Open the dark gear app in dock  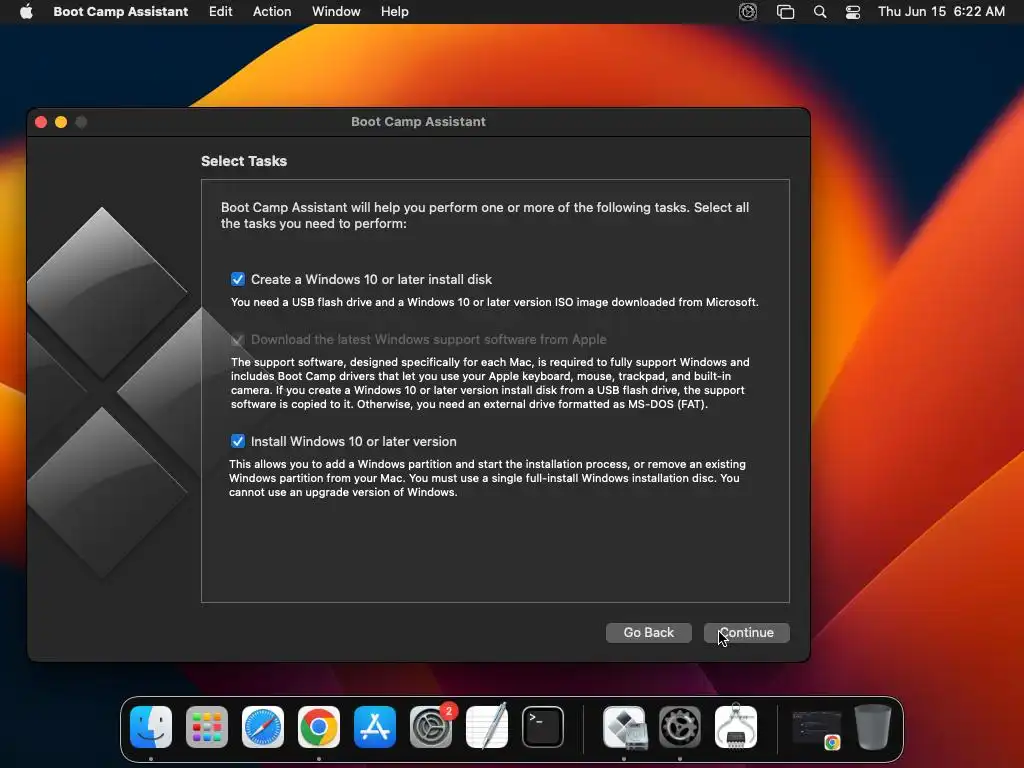680,727
